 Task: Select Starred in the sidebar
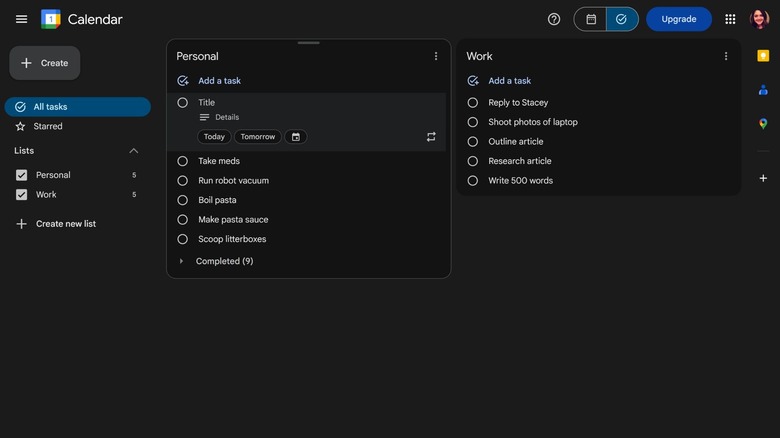(x=48, y=127)
